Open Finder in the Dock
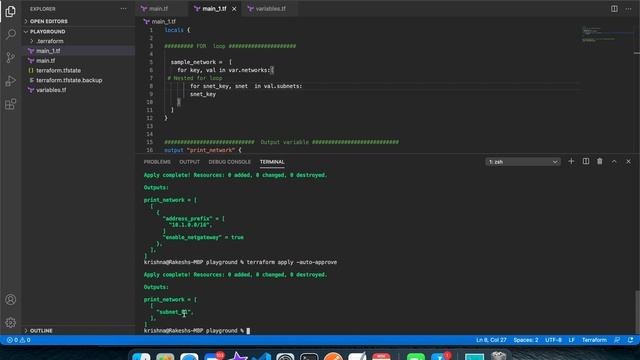This screenshot has width=640, height=360. click(x=141, y=357)
